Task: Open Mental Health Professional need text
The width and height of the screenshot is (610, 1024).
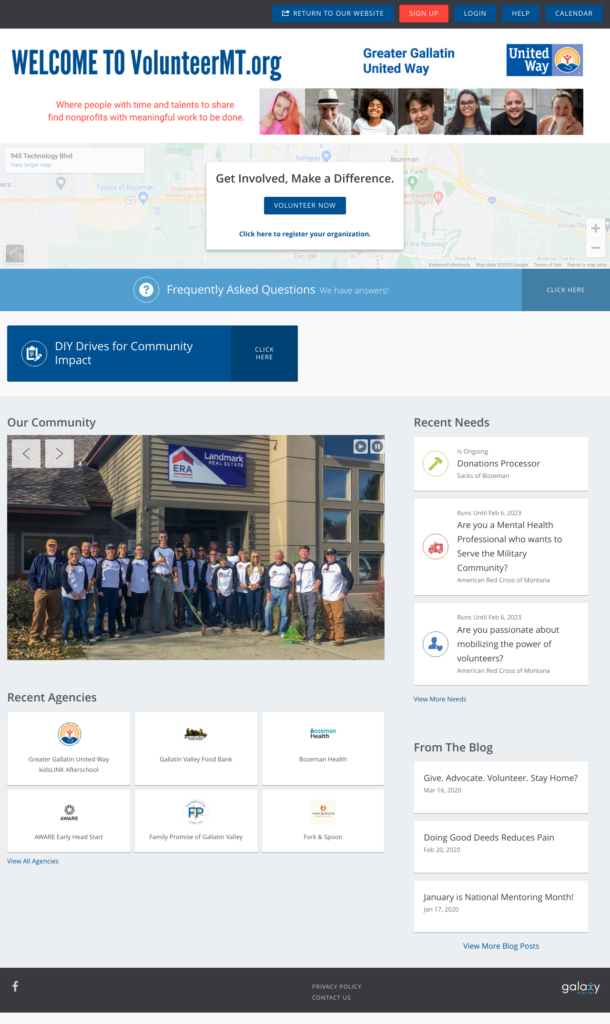Action: 509,546
